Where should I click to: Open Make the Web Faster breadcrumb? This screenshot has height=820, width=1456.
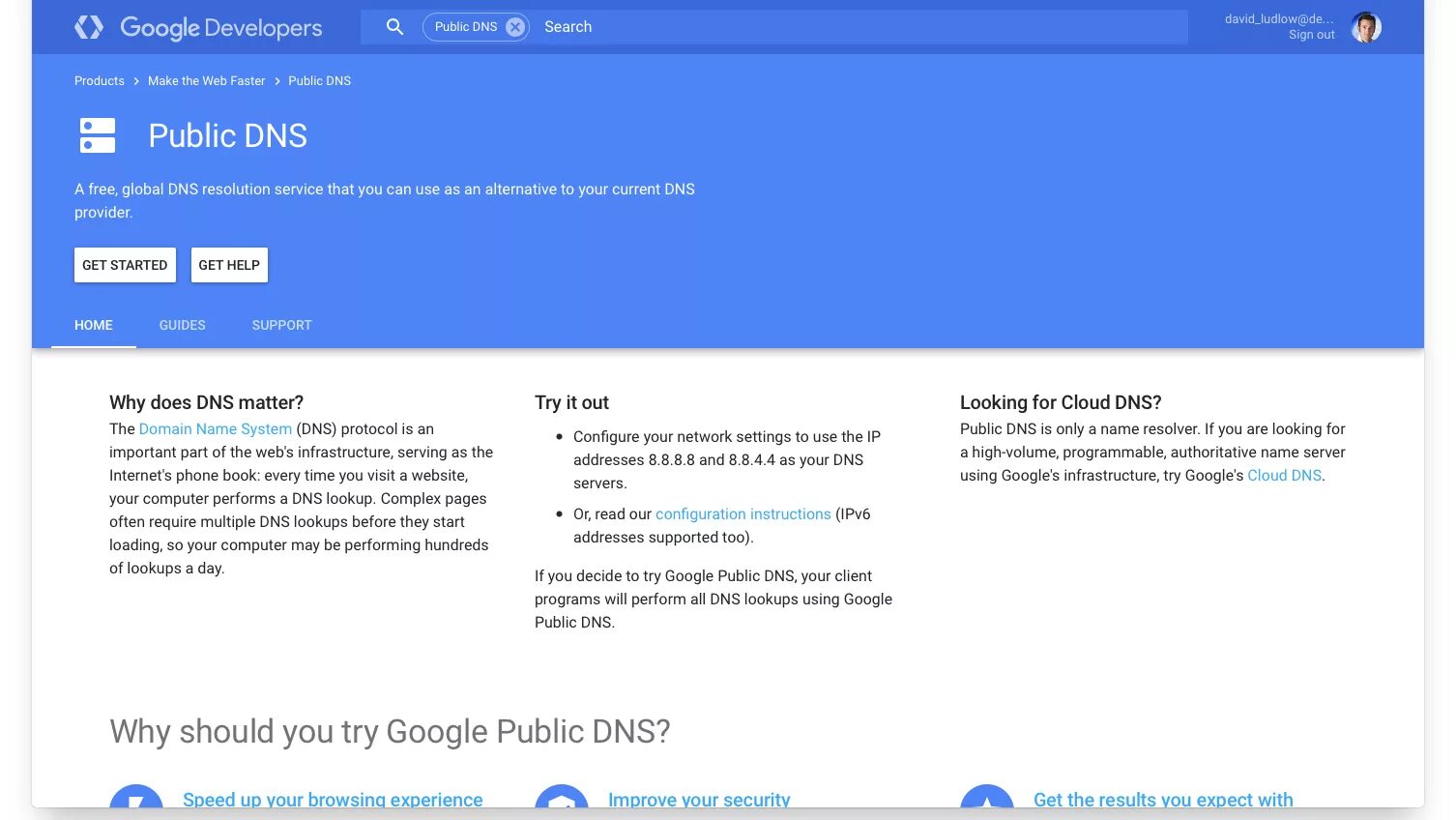(x=206, y=81)
